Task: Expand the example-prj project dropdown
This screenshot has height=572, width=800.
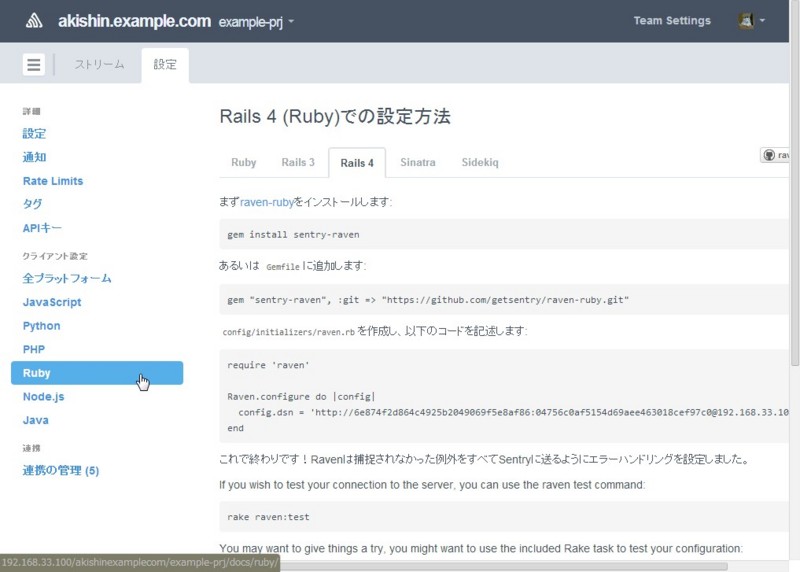Action: 256,22
